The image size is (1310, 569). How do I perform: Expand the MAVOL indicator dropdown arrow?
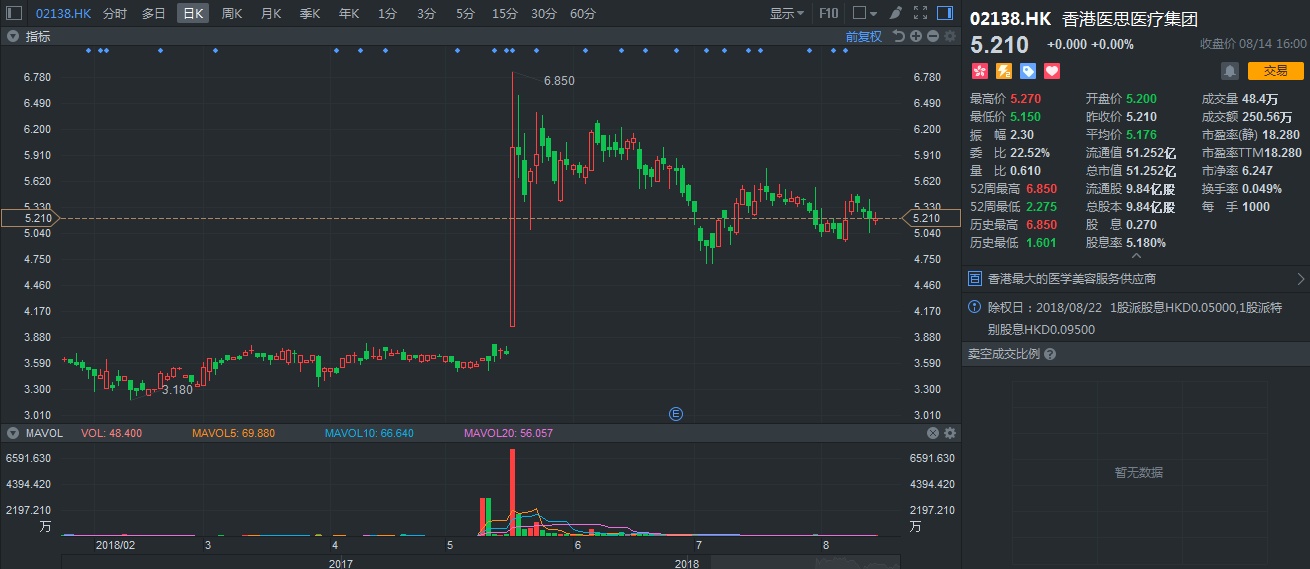pyautogui.click(x=13, y=433)
